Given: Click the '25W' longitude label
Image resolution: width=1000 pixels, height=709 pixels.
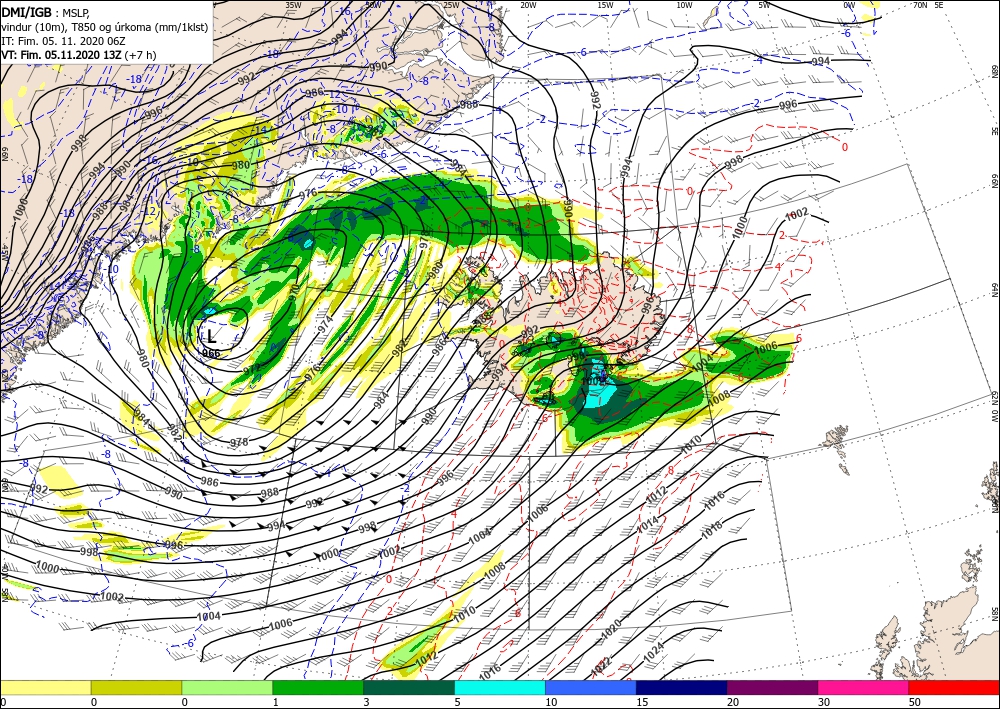Looking at the screenshot, I should pos(451,5).
